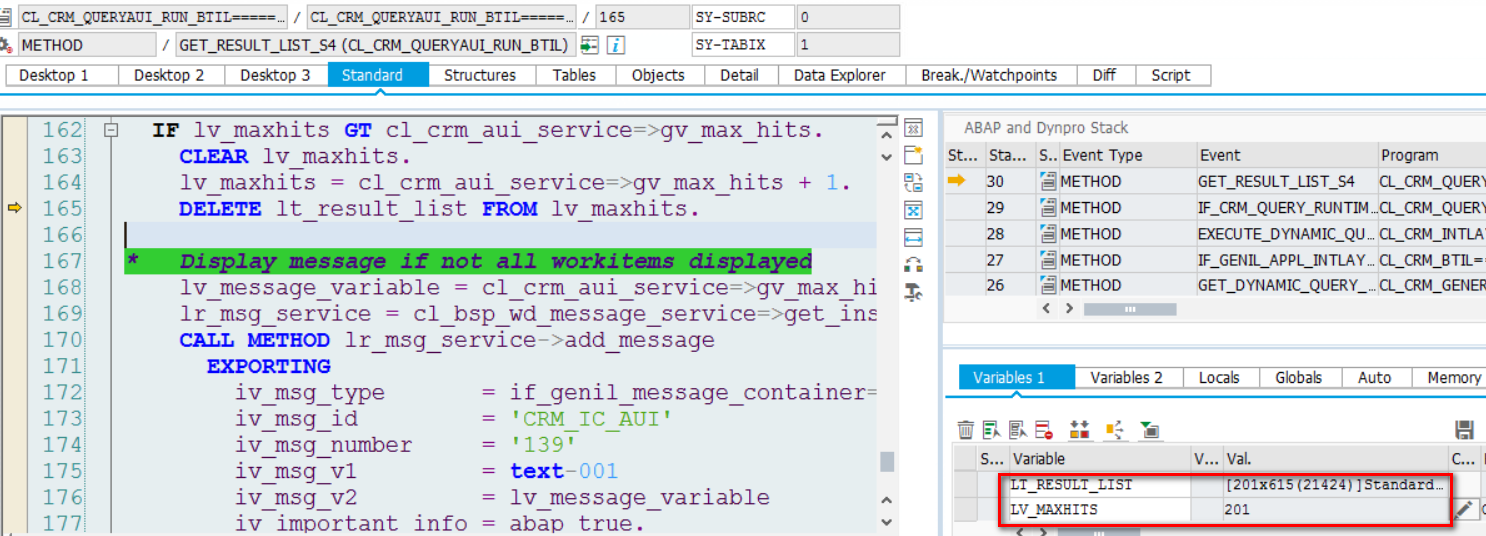
Task: Maximize tool horizontally using the double-arrow icon
Action: 912,237
